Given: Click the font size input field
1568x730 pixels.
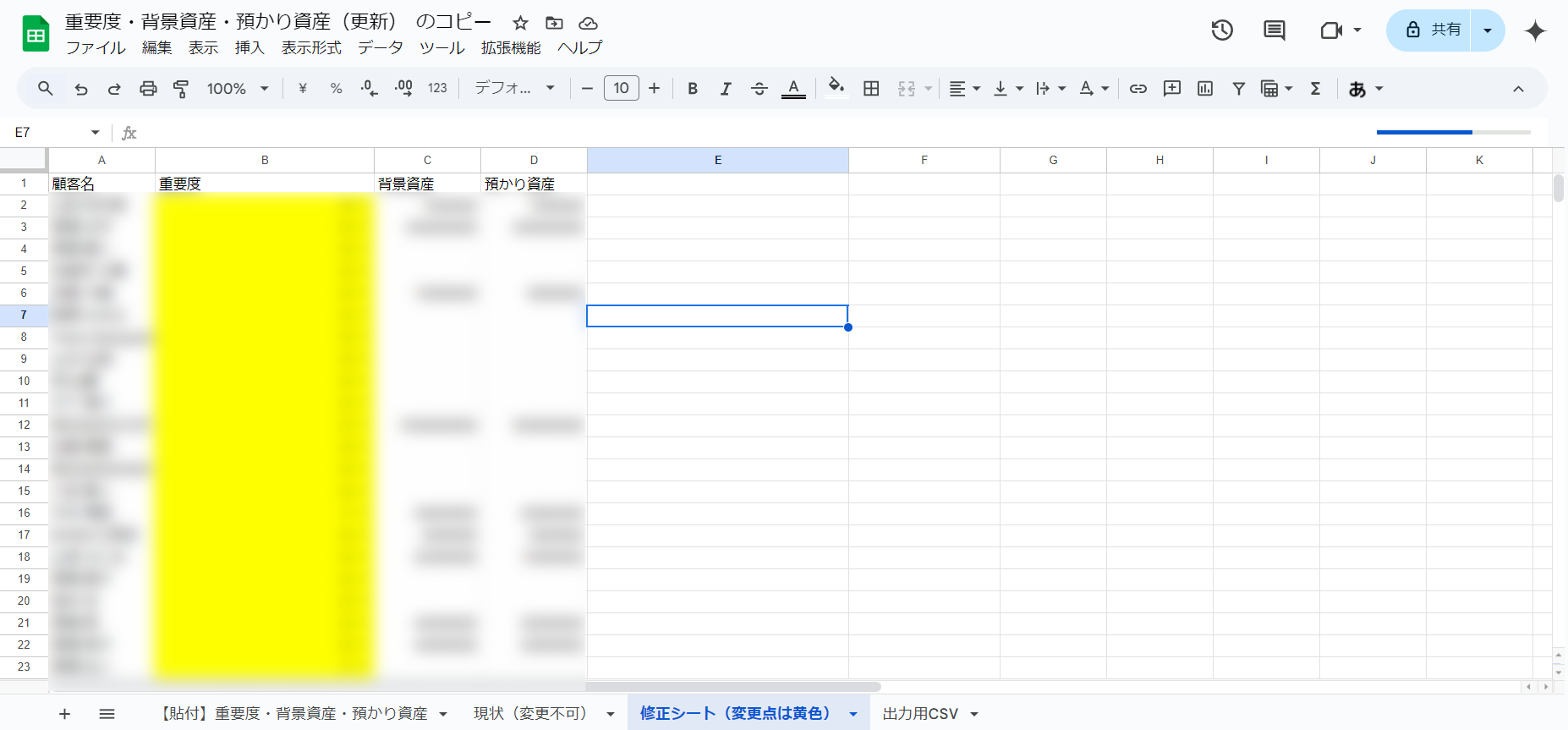Looking at the screenshot, I should click(x=621, y=89).
